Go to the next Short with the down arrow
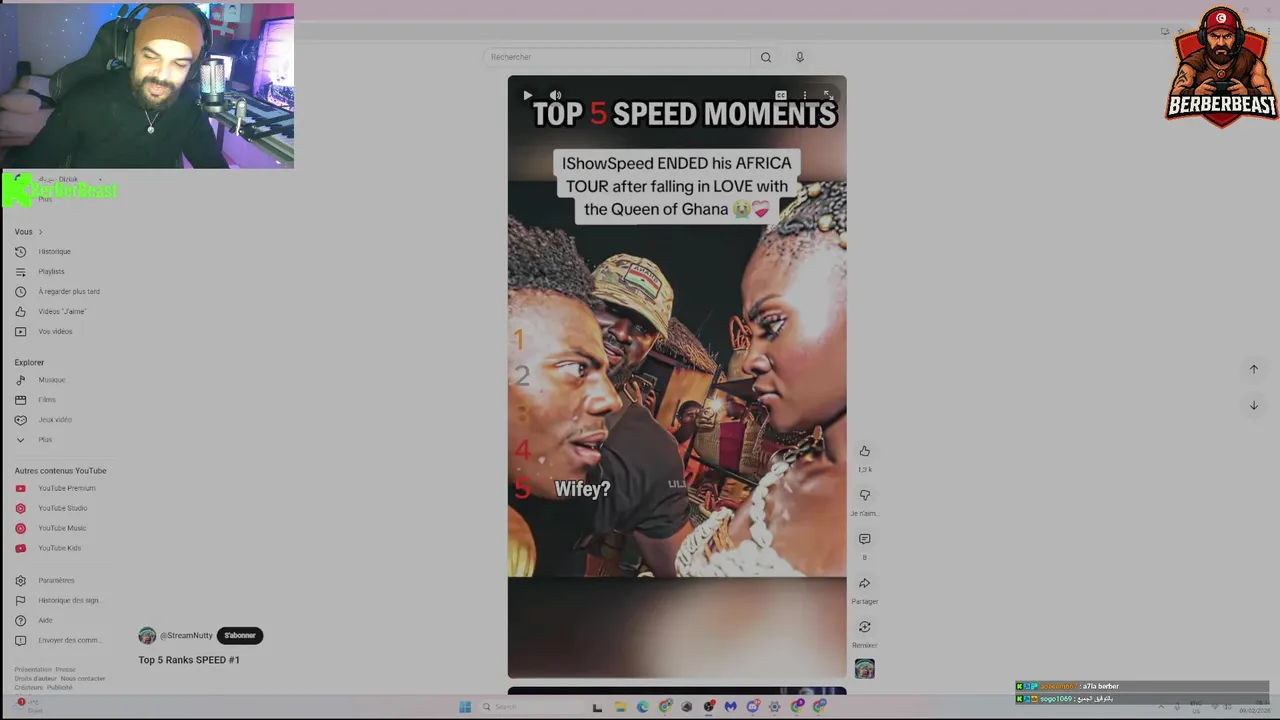1280x720 pixels. click(1254, 405)
